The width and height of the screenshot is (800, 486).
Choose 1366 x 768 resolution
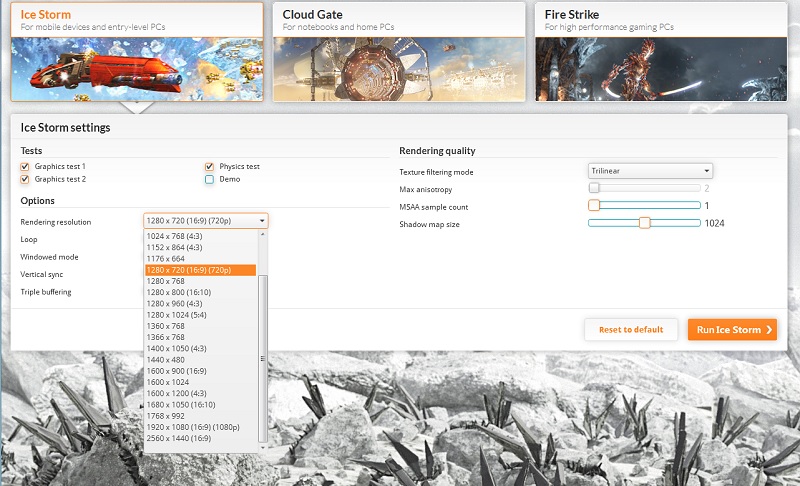pyautogui.click(x=201, y=337)
